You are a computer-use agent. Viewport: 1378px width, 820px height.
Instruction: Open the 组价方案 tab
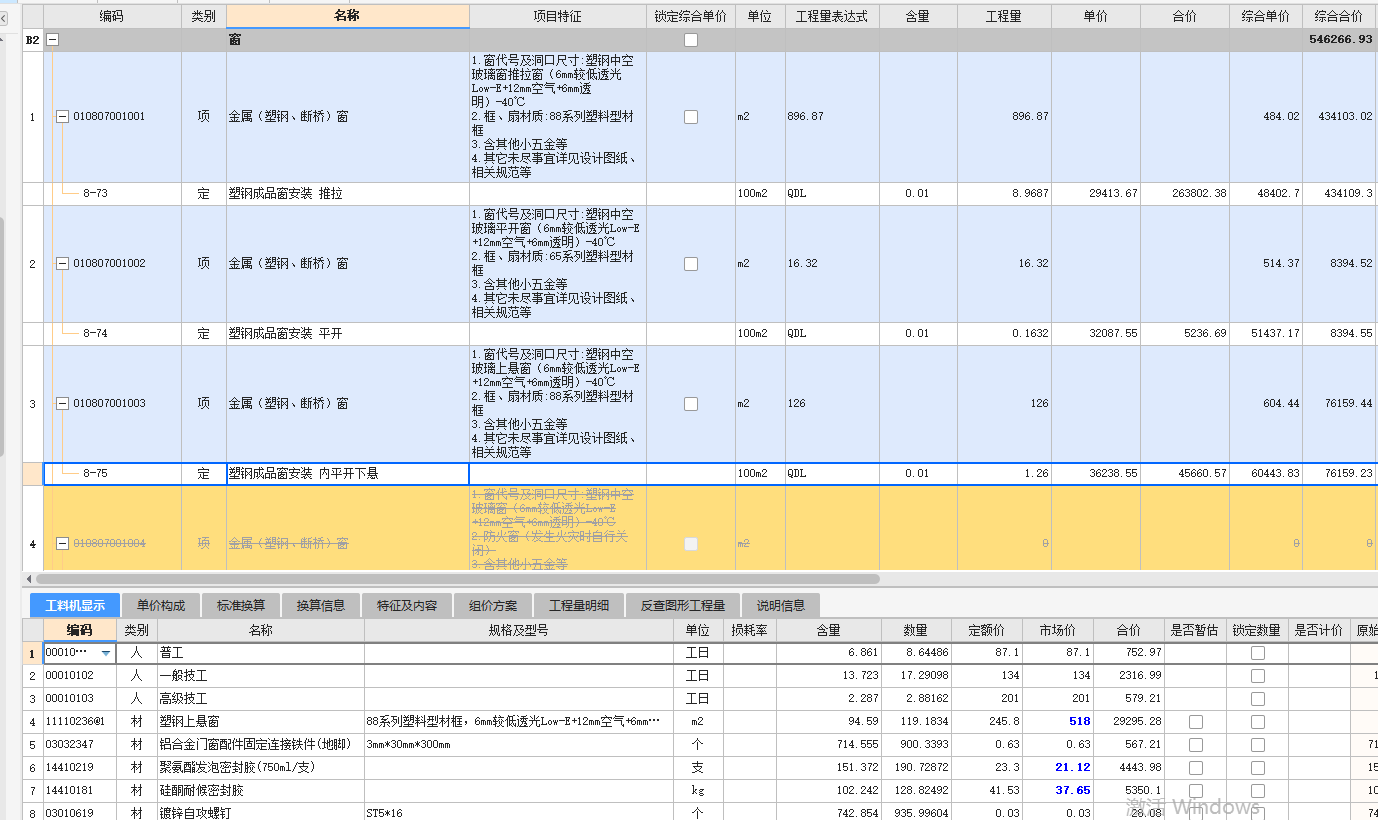pos(493,605)
